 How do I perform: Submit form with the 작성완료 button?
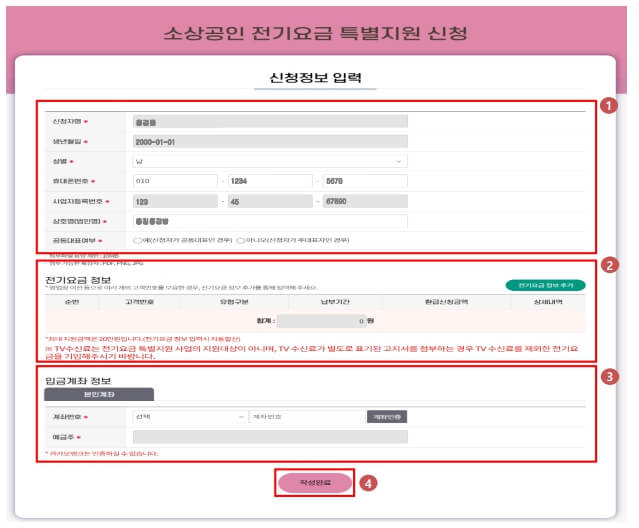point(315,483)
